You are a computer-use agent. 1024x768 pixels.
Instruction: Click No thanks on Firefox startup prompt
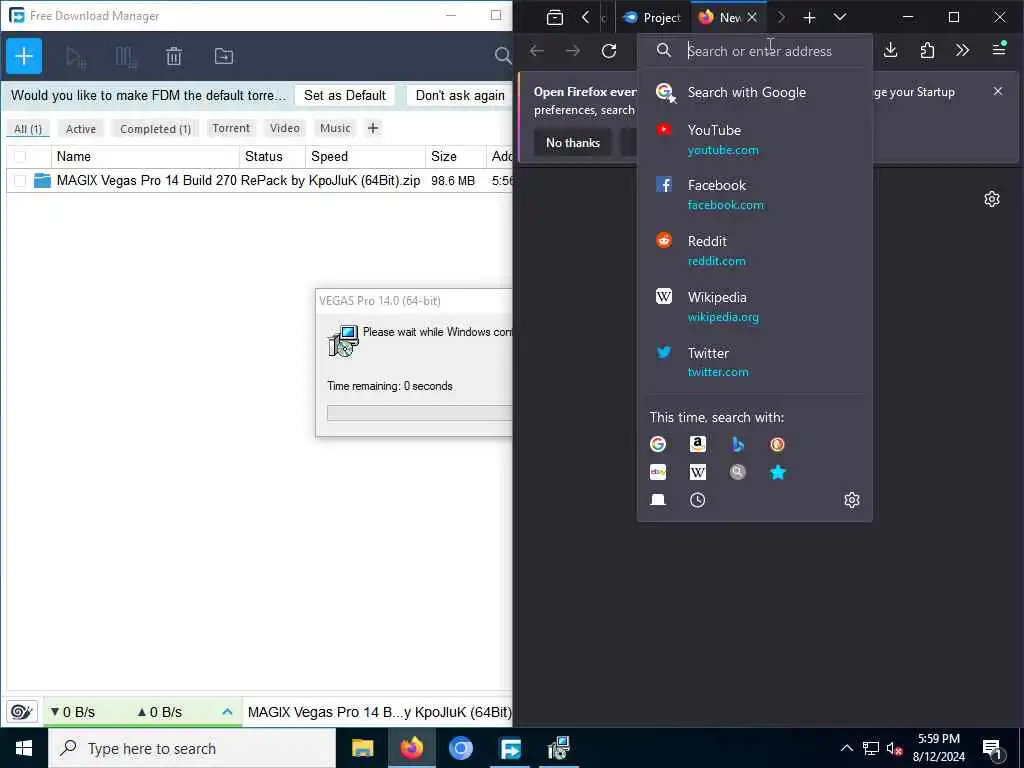coord(573,143)
